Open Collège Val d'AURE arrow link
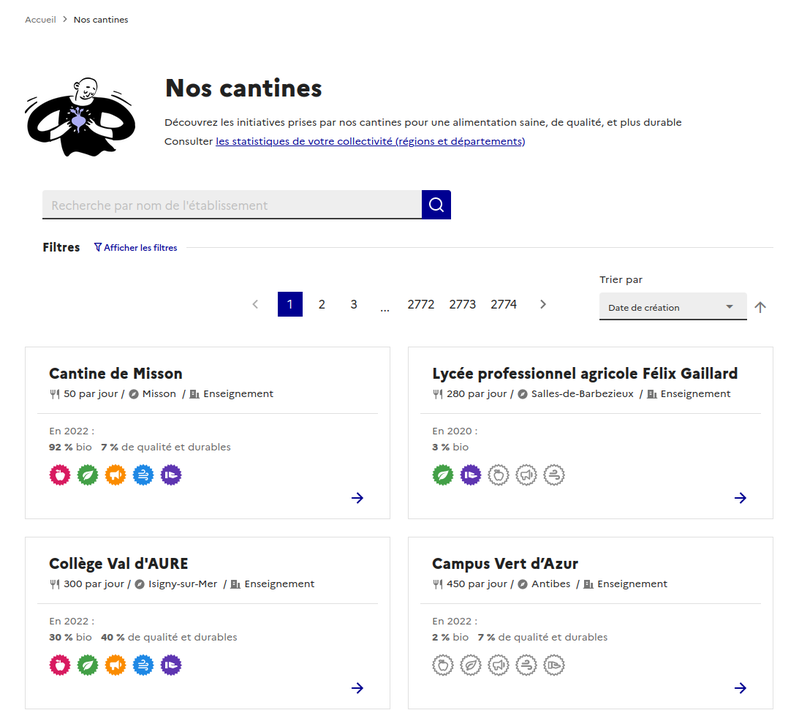This screenshot has height=721, width=799. (x=357, y=688)
